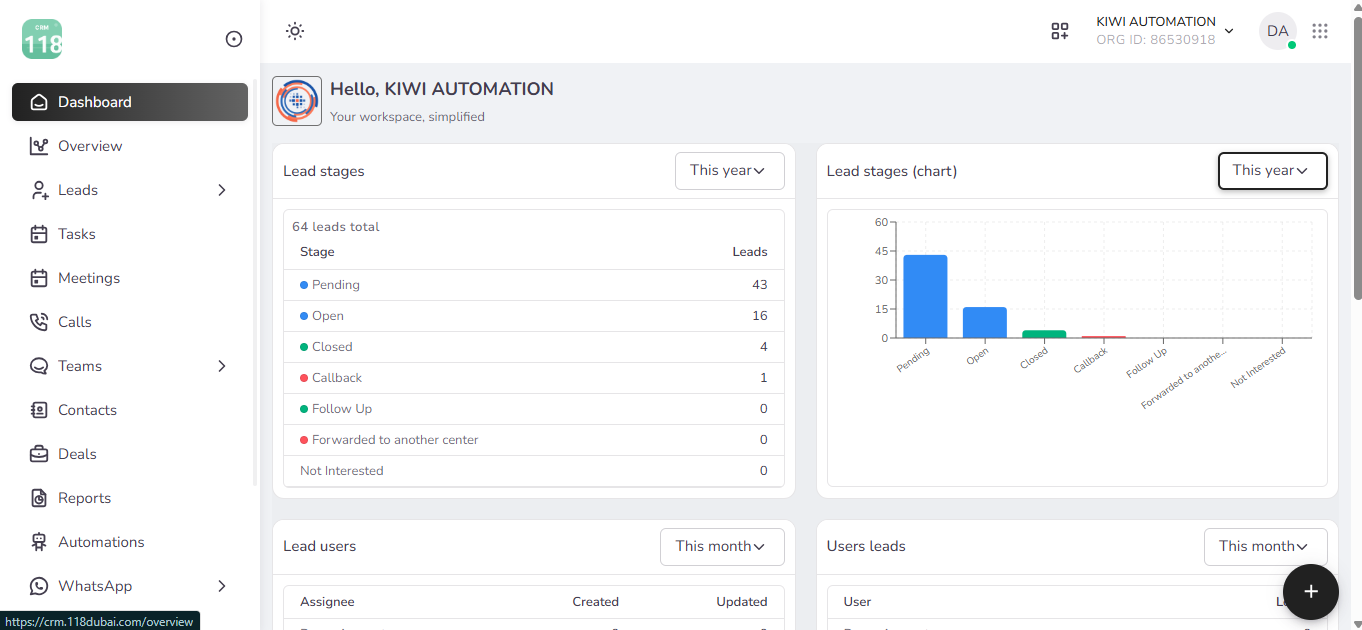1362x630 pixels.
Task: Open Overview page from sidebar
Action: [x=130, y=146]
